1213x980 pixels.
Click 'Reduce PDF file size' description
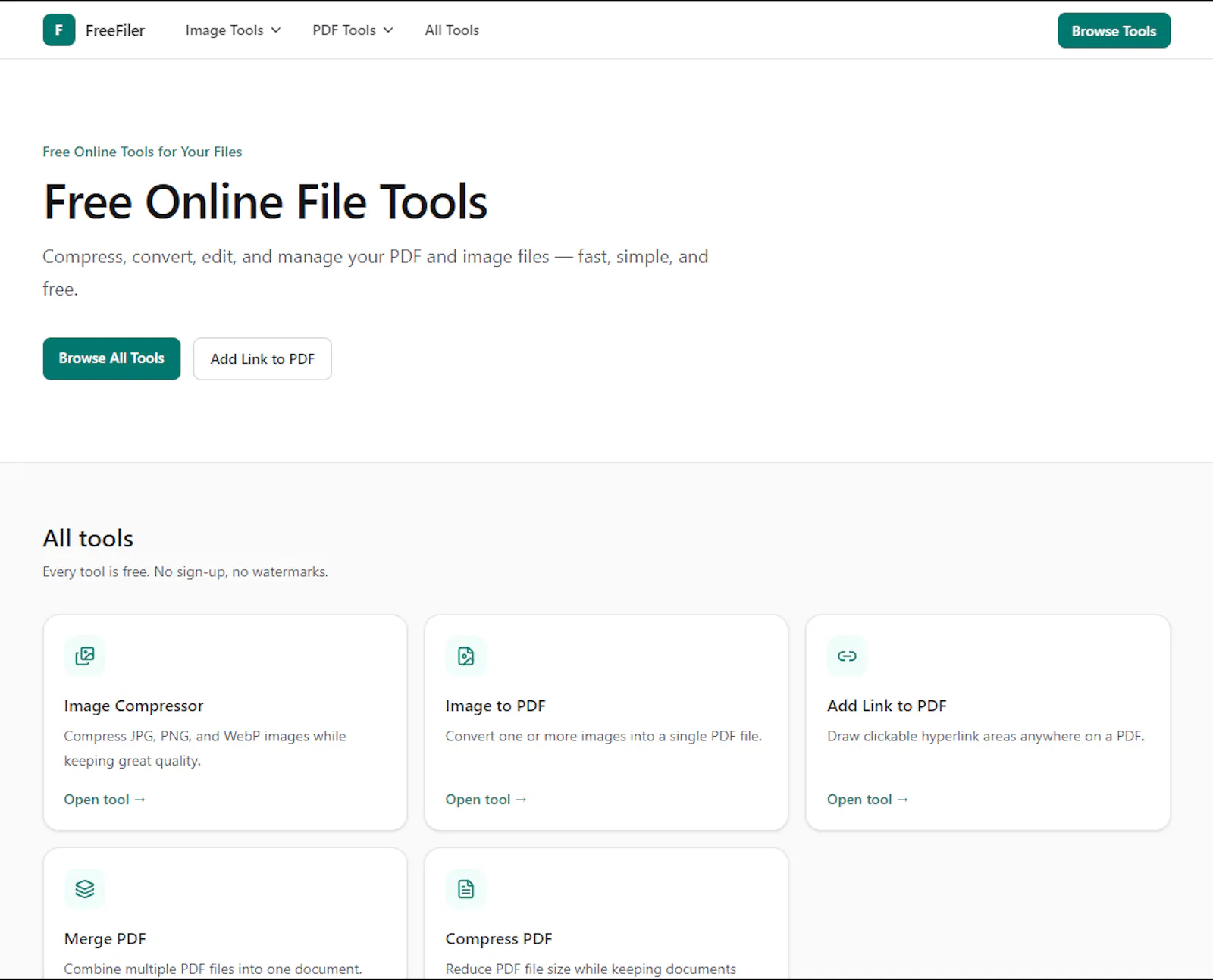coord(591,969)
